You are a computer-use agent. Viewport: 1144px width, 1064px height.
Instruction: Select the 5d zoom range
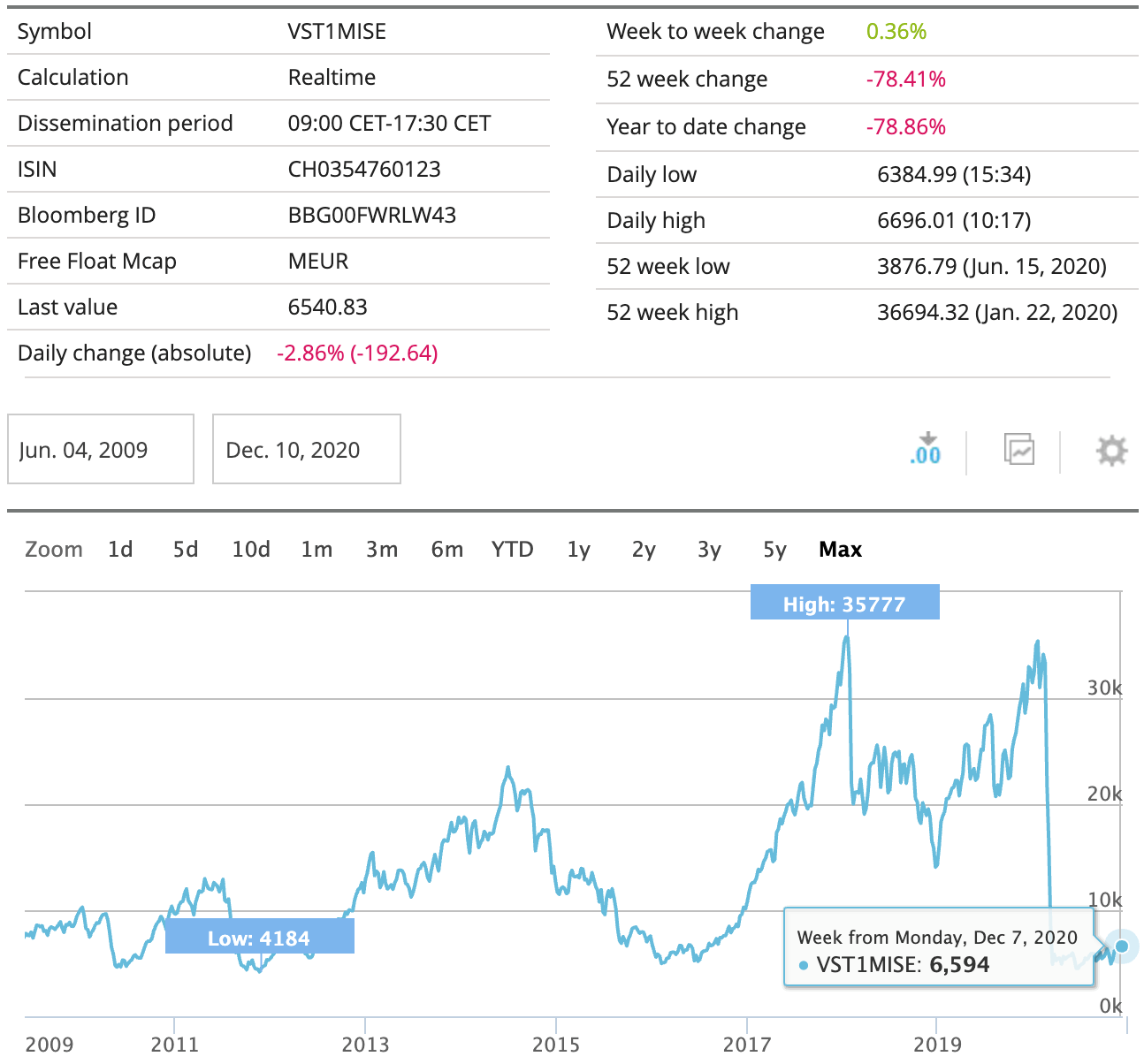coord(186,550)
